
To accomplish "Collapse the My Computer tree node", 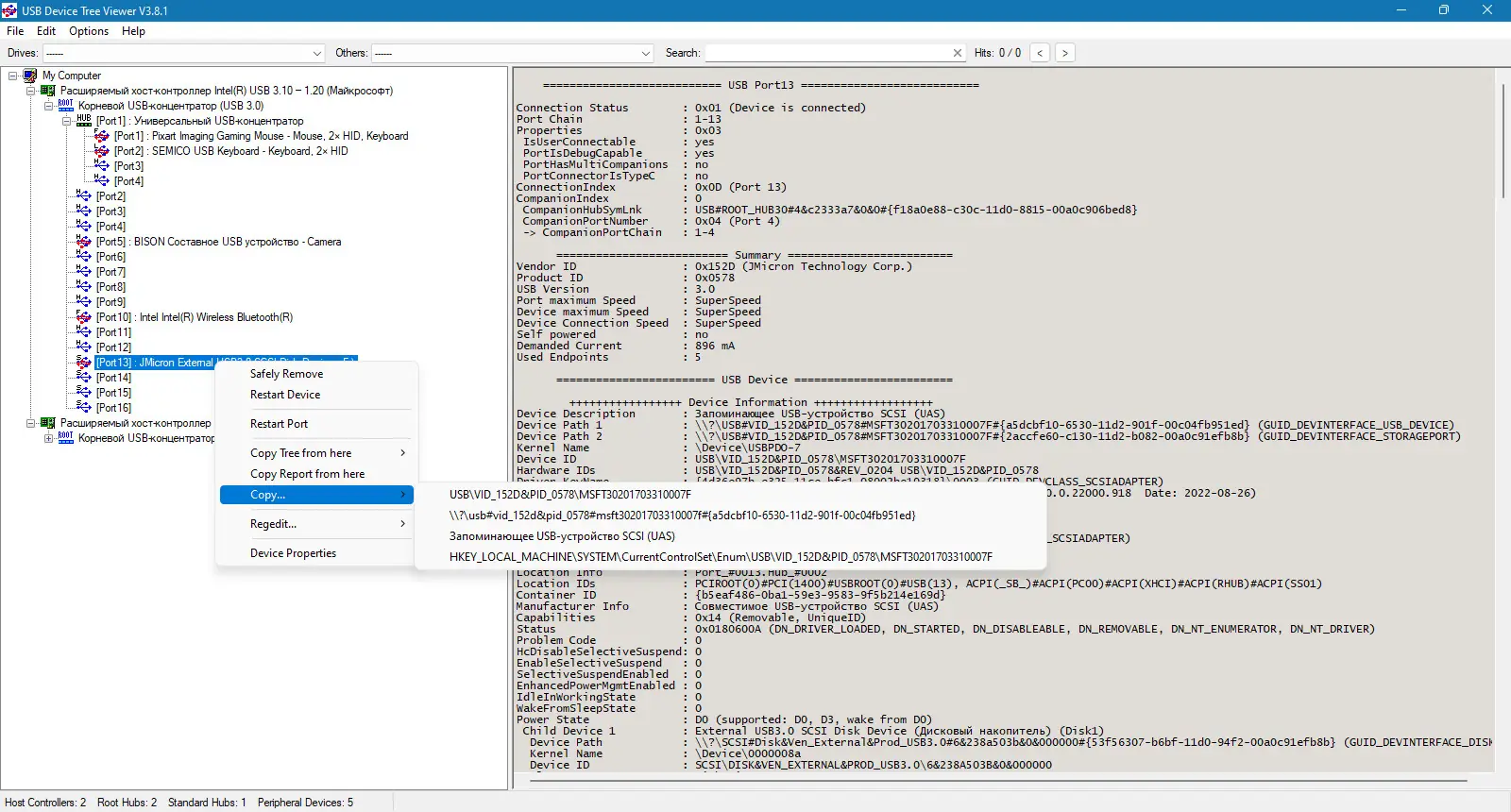I will (x=13, y=76).
